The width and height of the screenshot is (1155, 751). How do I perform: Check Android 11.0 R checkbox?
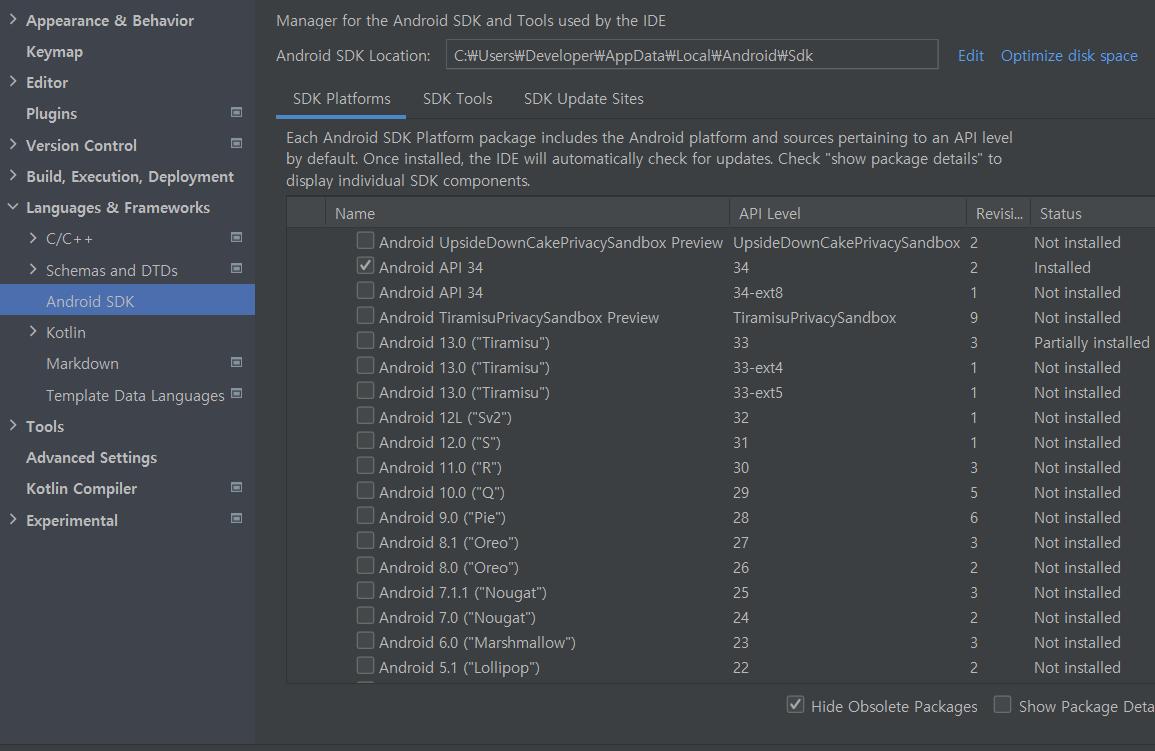pos(365,466)
